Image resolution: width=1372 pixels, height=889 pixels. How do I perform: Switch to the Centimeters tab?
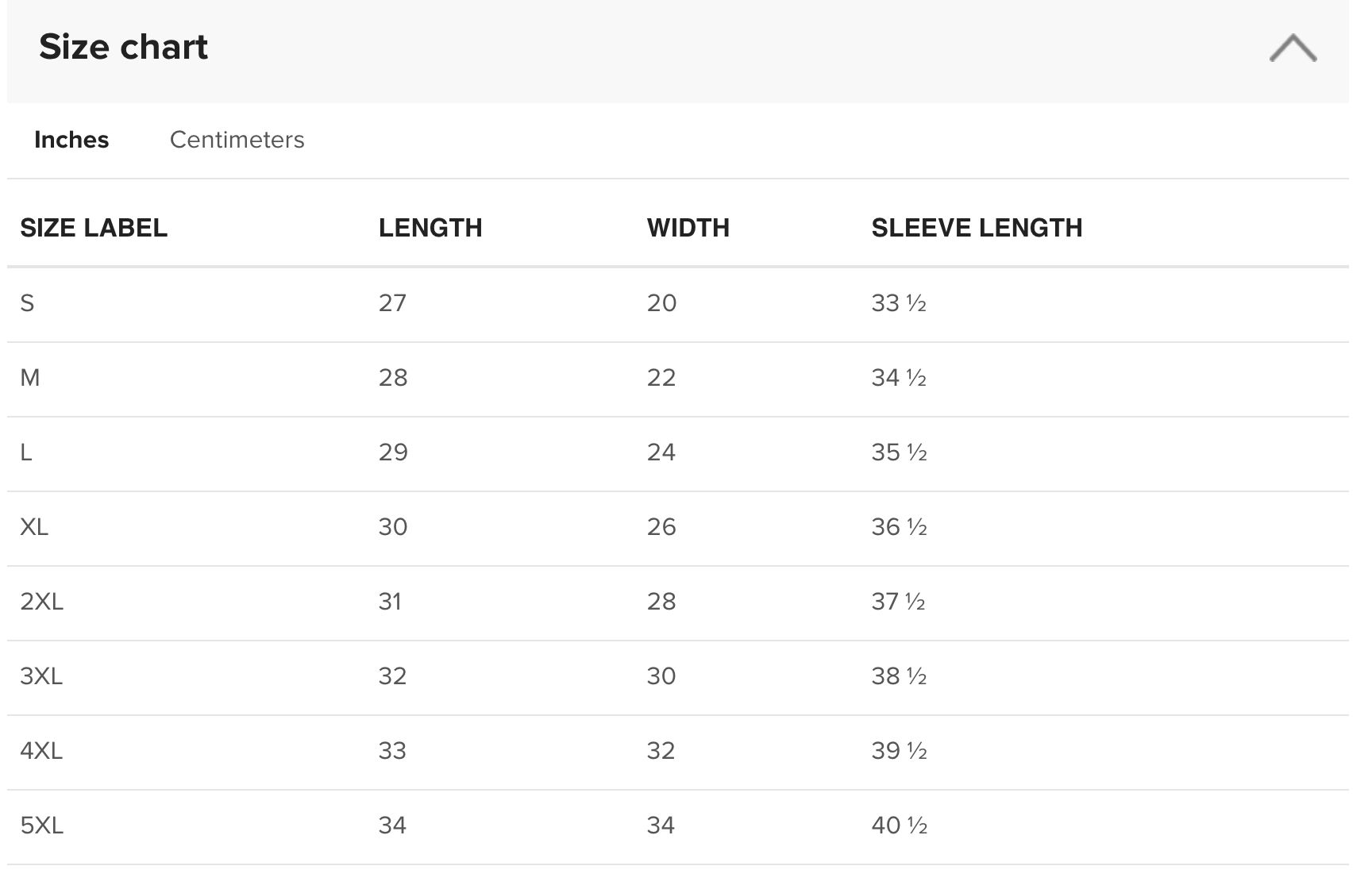pos(237,140)
